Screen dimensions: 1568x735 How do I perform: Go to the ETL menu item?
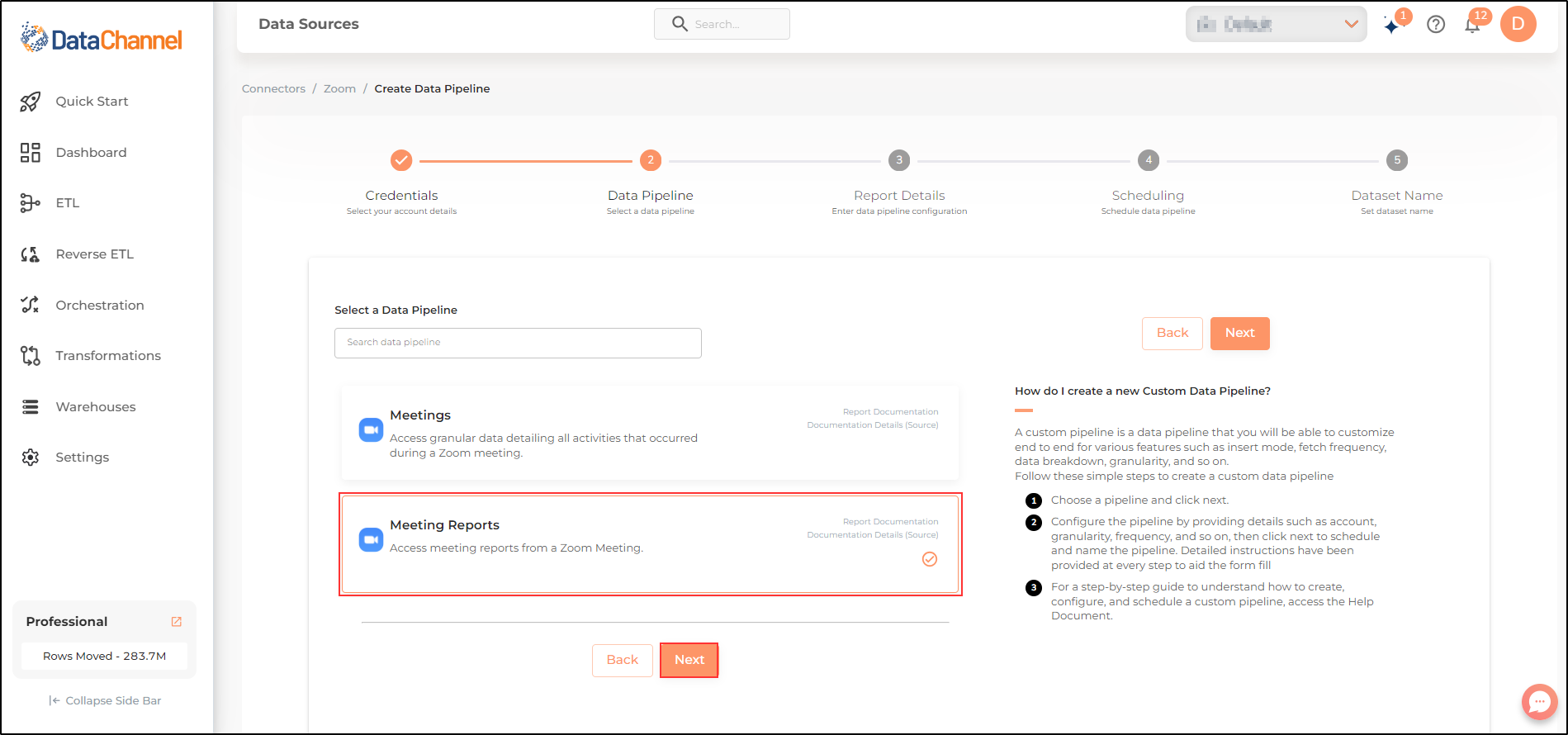pos(68,203)
